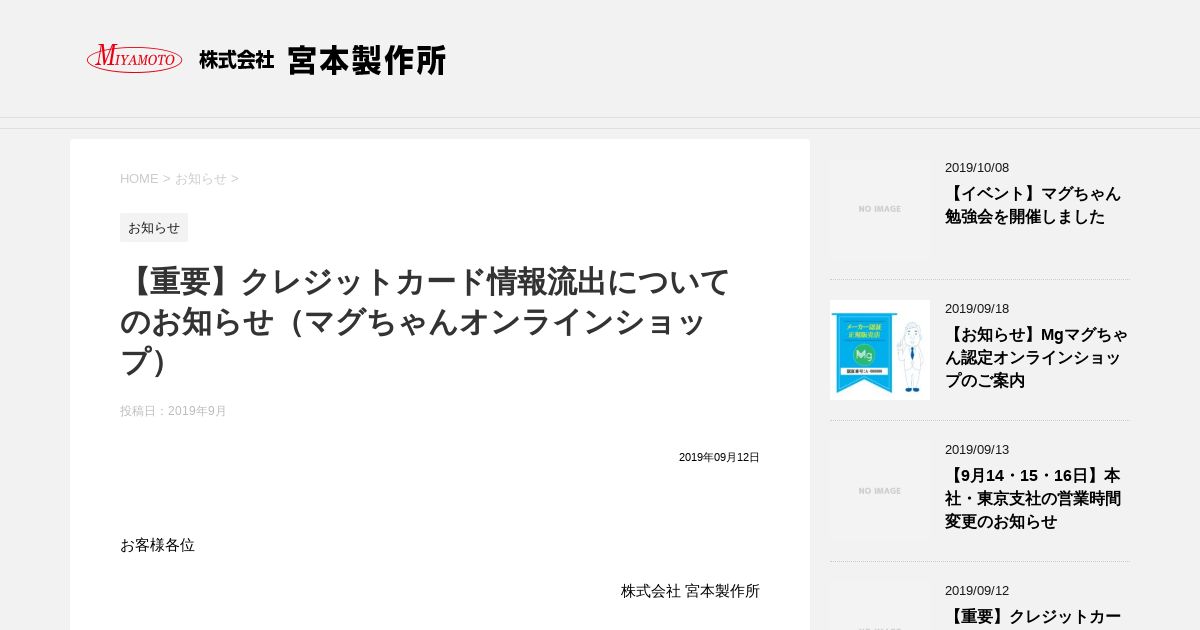Image resolution: width=1200 pixels, height=630 pixels.
Task: Click the 2019/09/12 sidebar date
Action: 977,591
